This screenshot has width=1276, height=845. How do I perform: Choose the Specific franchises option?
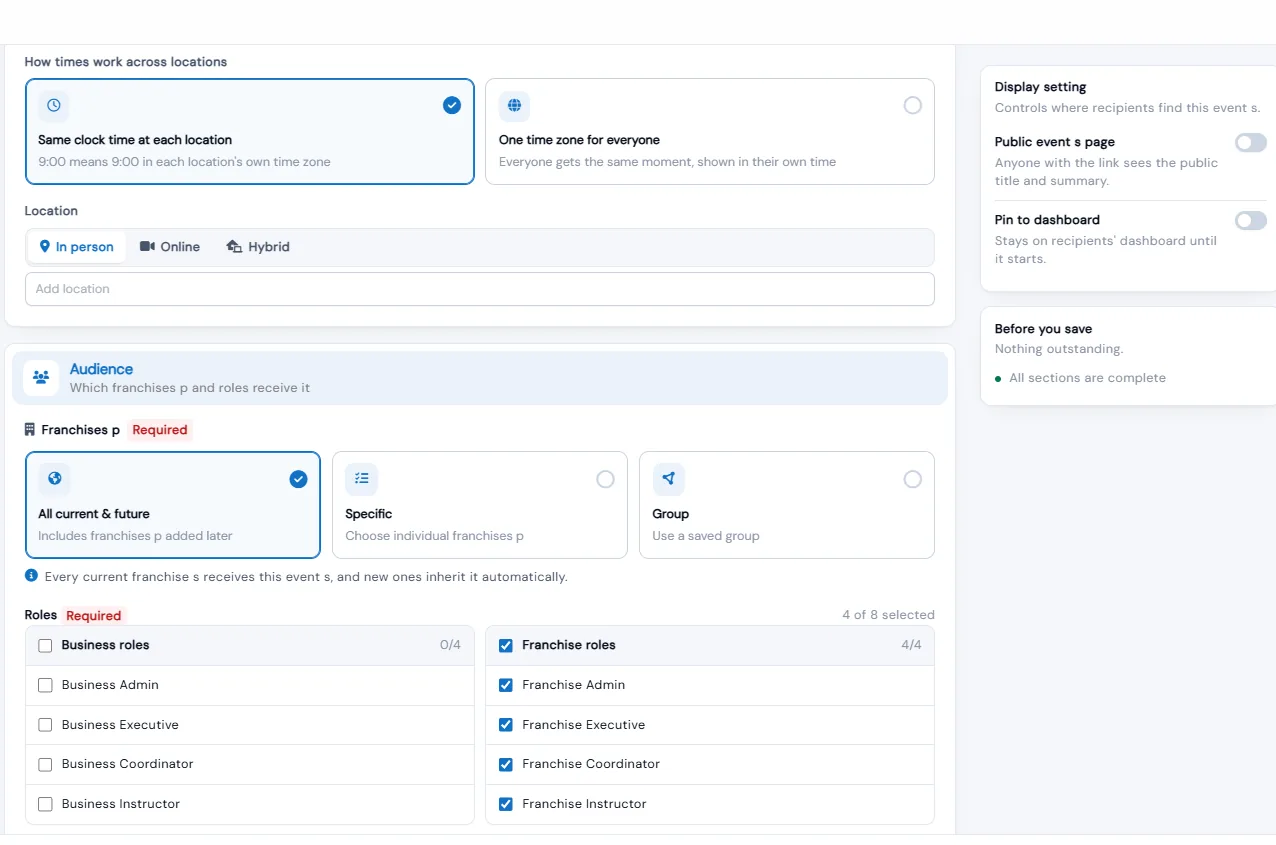click(x=480, y=505)
